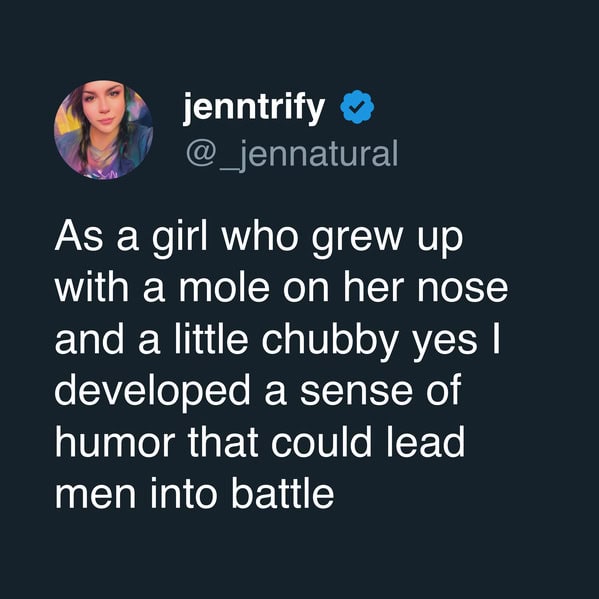Click the word "with" starting the second line

[x=92, y=287]
